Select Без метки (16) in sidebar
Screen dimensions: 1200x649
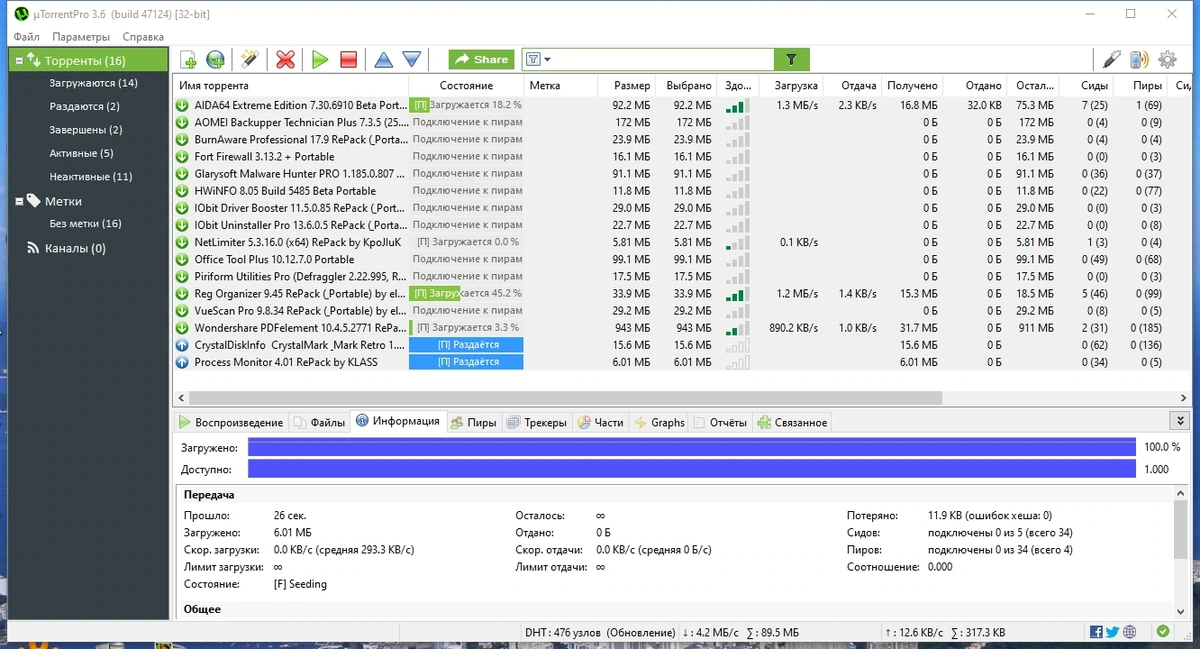point(85,224)
